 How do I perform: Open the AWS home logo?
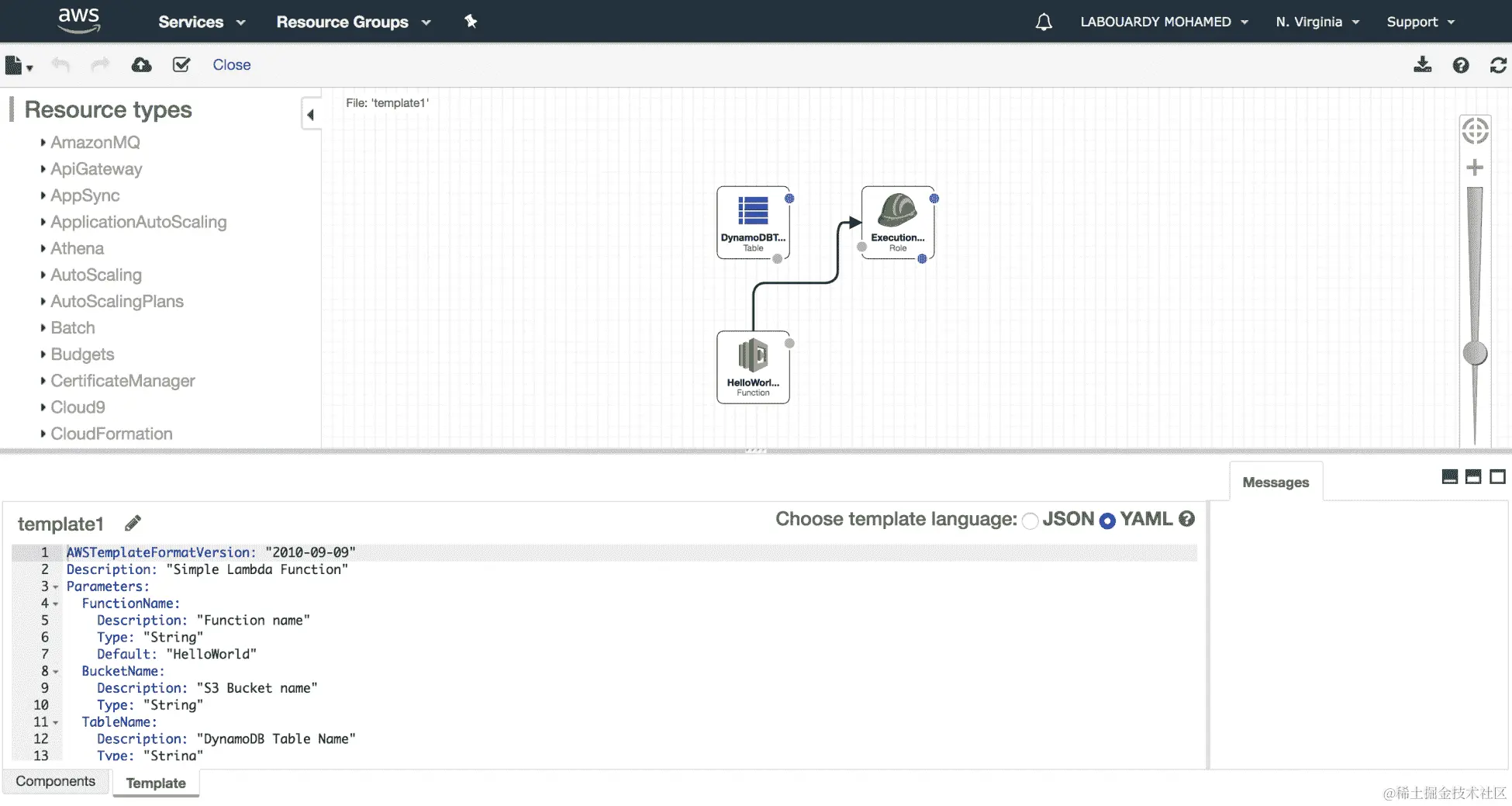[x=79, y=20]
